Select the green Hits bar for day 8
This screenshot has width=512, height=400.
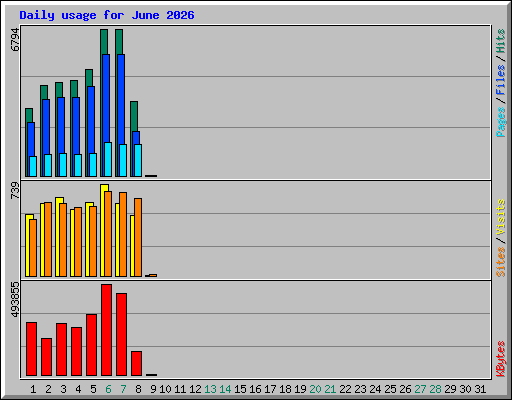[134, 116]
